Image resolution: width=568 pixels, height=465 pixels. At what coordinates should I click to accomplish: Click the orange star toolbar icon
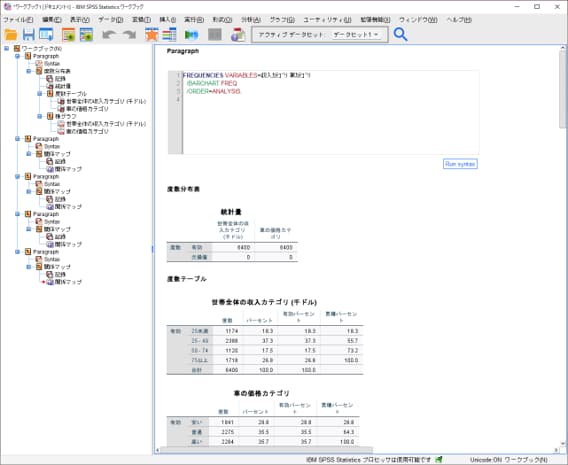[151, 35]
